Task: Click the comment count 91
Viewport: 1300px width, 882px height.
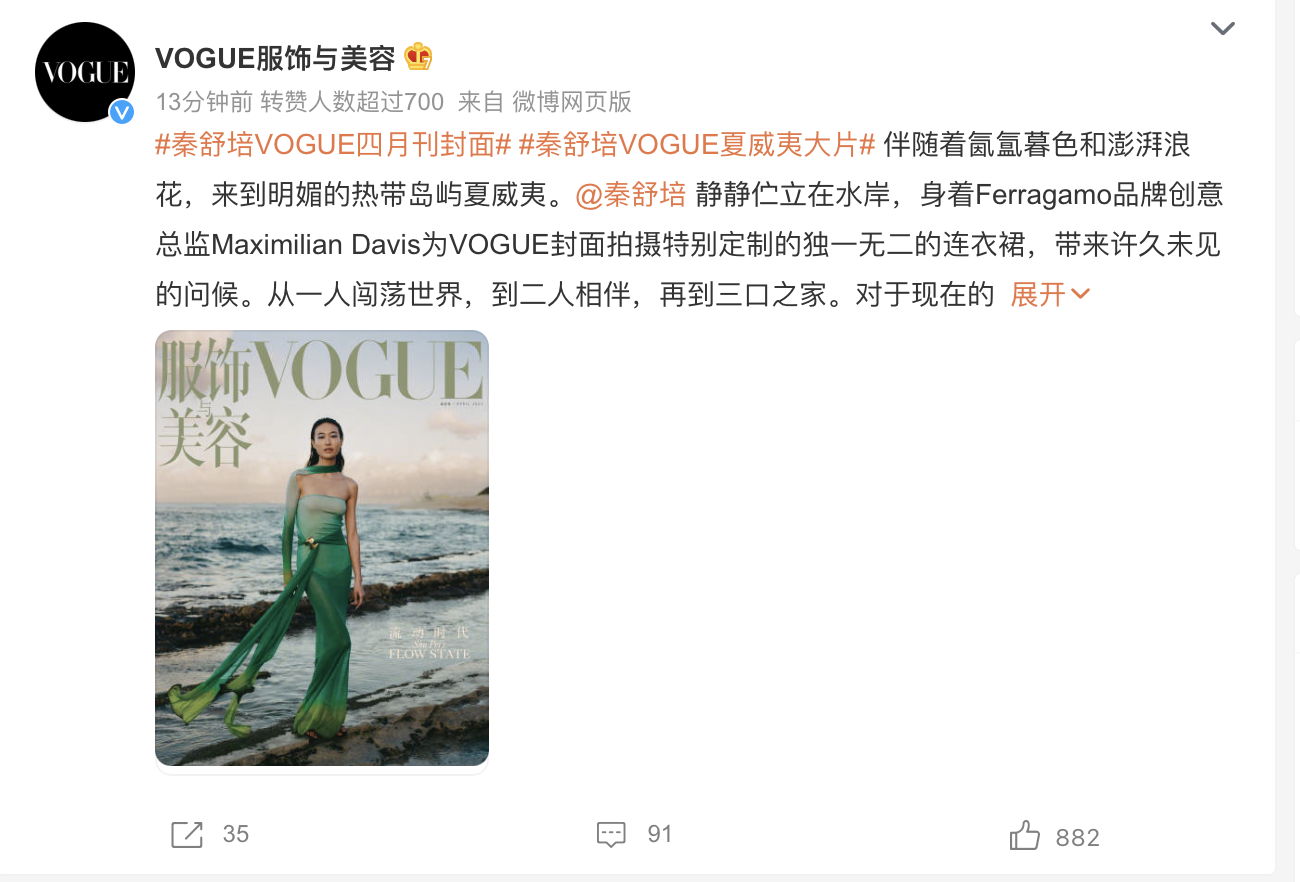Action: (660, 834)
